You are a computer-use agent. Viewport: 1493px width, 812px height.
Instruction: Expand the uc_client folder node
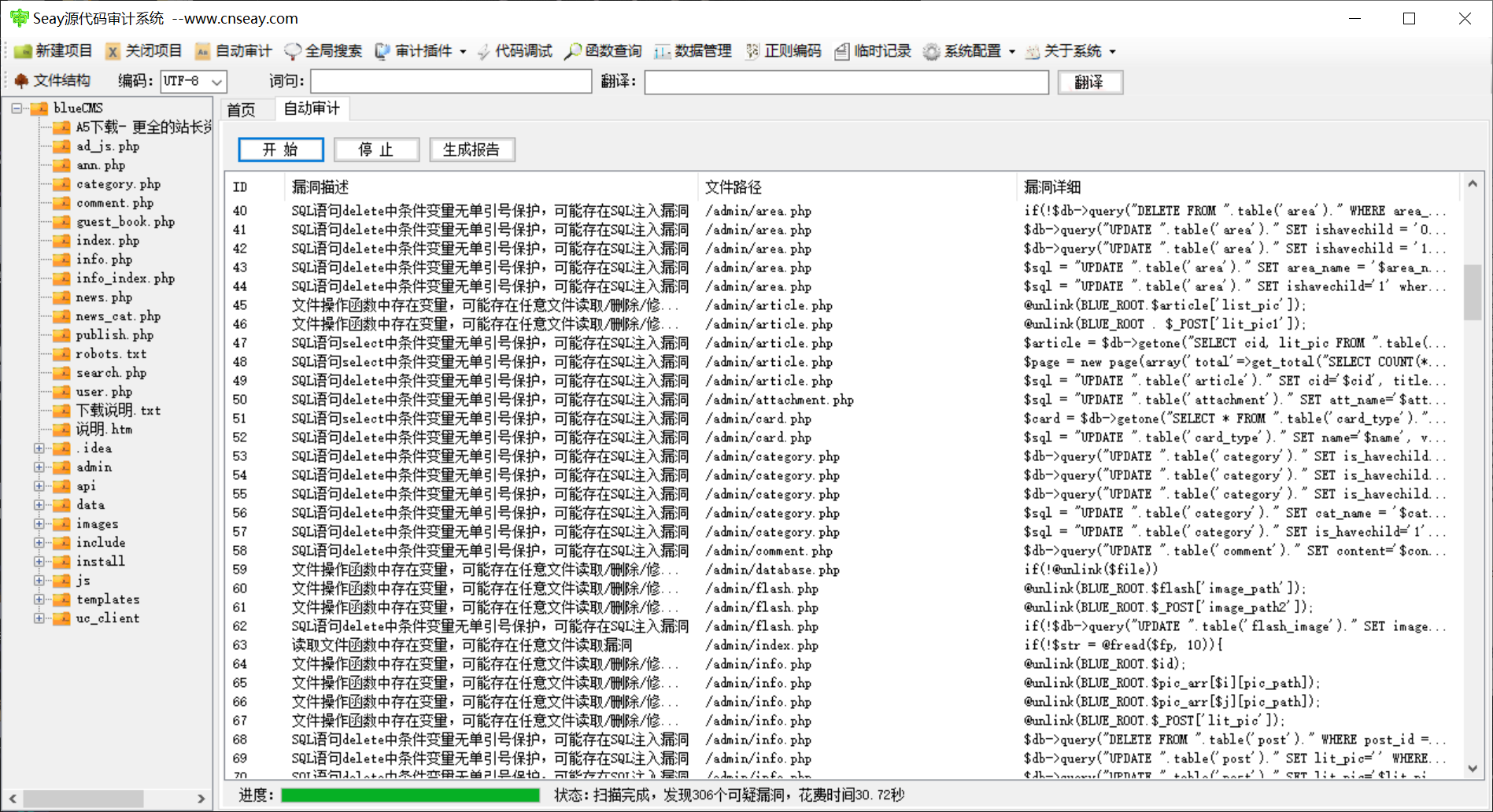(x=39, y=618)
